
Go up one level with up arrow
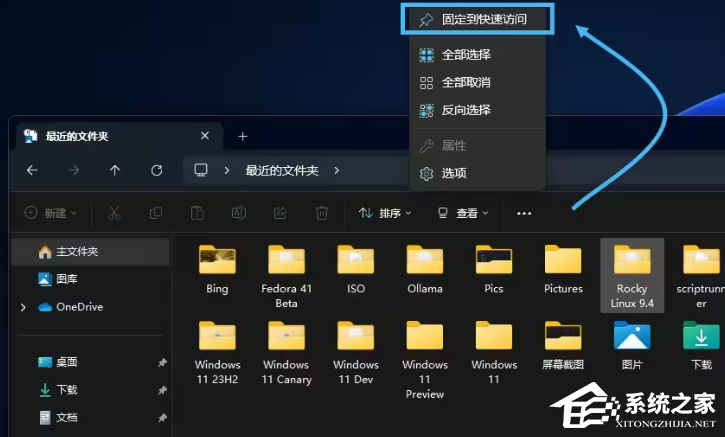point(115,171)
